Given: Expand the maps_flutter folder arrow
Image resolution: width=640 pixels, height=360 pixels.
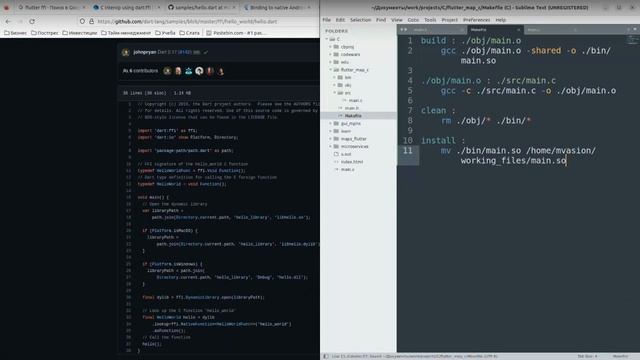Looking at the screenshot, I should pos(331,139).
